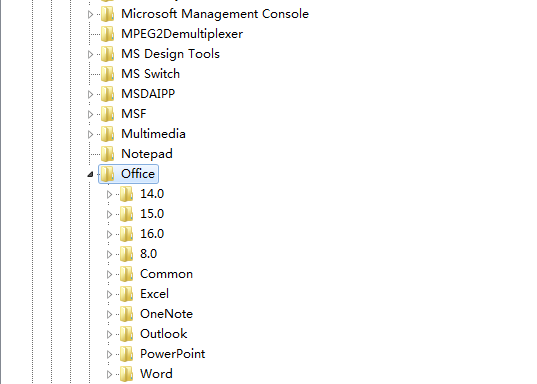Click the Notepad folder icon
The height and width of the screenshot is (384, 537).
pyautogui.click(x=108, y=154)
